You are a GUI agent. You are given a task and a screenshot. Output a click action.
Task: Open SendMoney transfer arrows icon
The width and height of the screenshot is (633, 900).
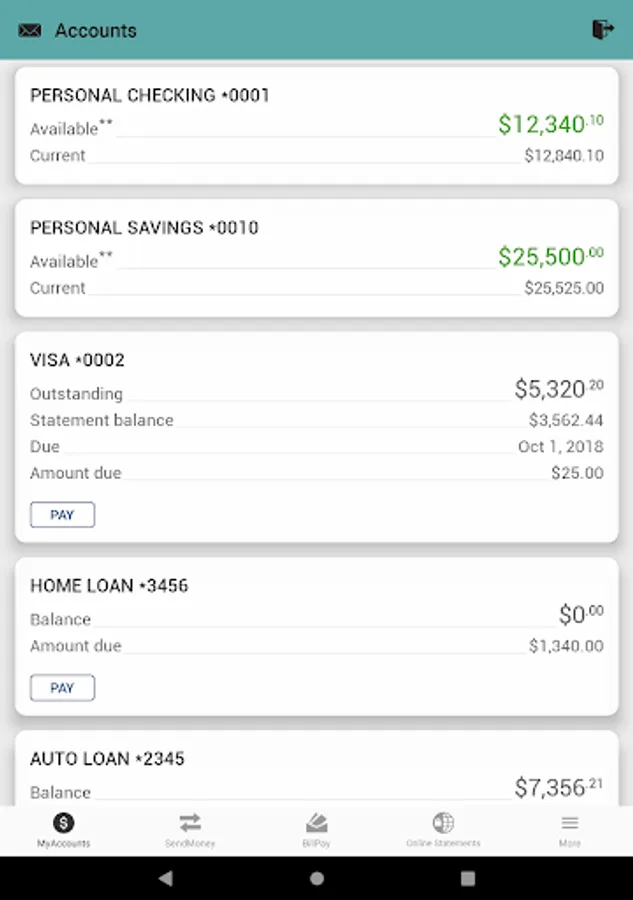point(190,823)
